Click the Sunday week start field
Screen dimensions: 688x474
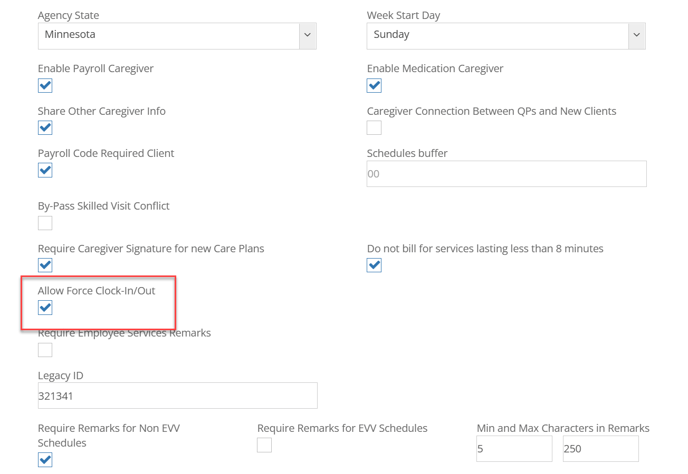tap(498, 36)
